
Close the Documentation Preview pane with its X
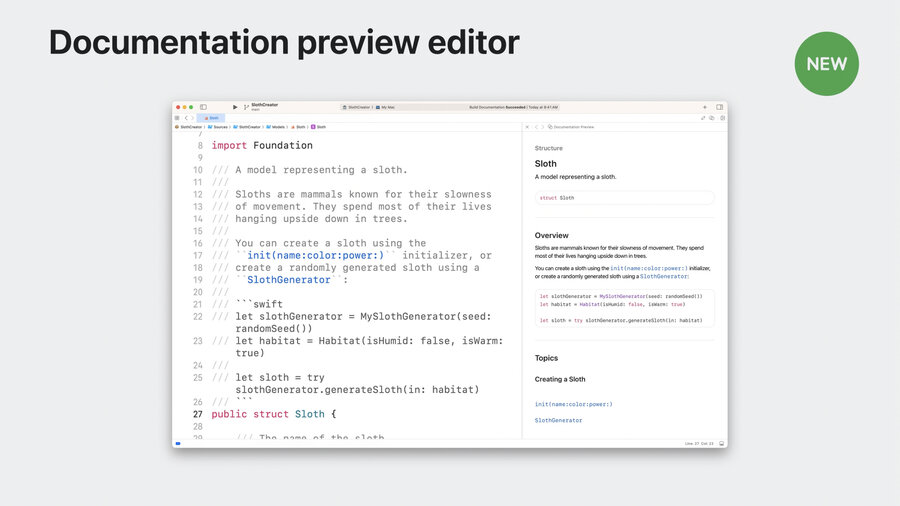click(527, 127)
